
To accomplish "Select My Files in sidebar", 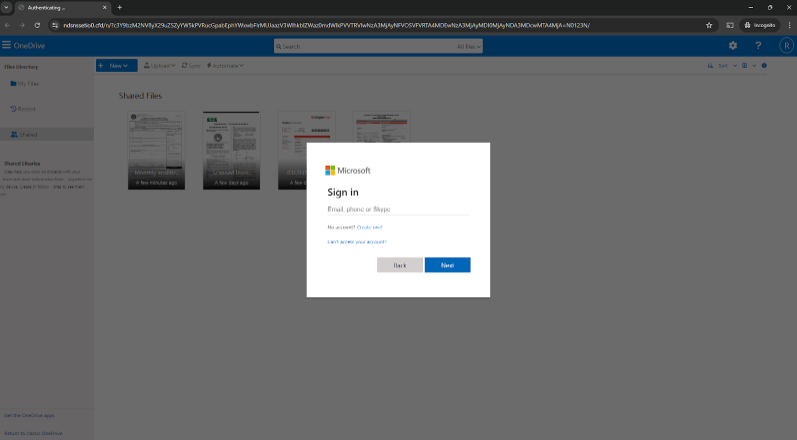I will [24, 84].
